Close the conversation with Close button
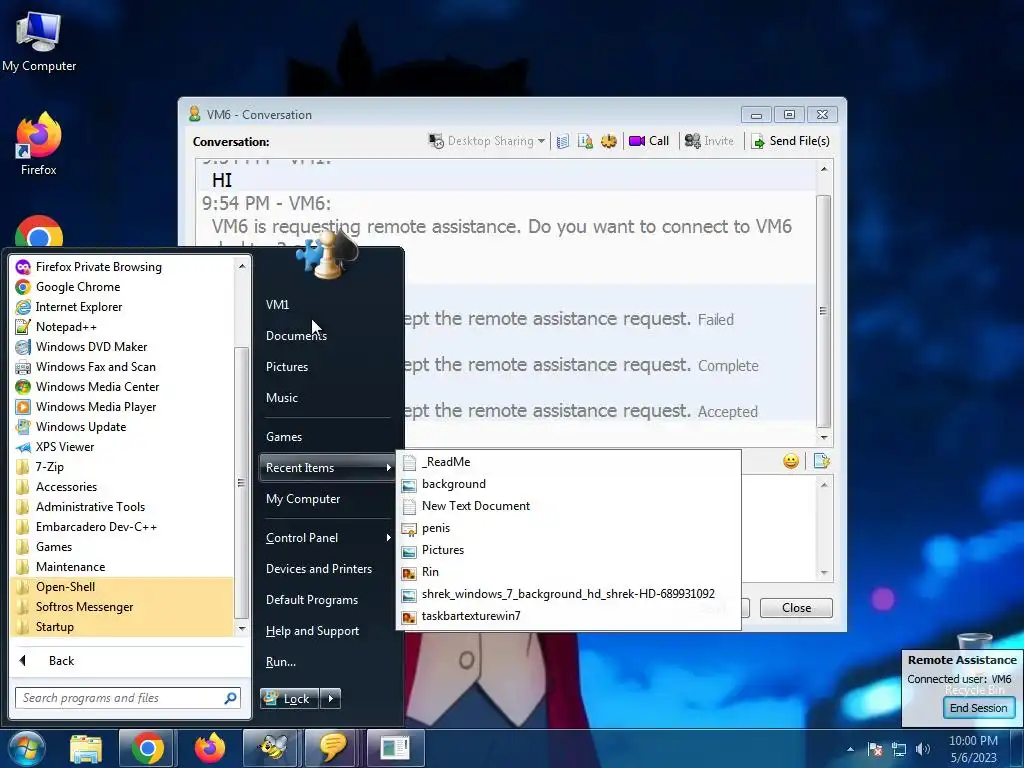Image resolution: width=1024 pixels, height=768 pixels. point(796,608)
